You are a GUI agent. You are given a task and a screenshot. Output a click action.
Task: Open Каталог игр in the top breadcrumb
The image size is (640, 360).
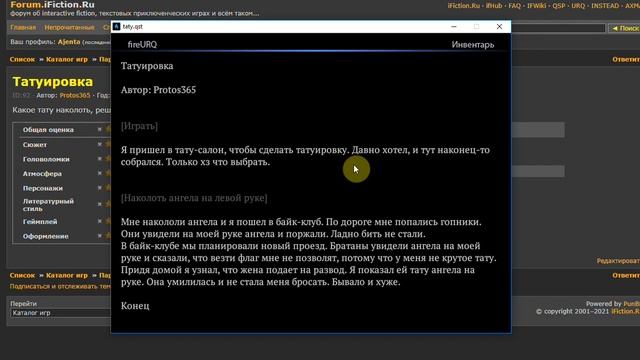tap(67, 59)
